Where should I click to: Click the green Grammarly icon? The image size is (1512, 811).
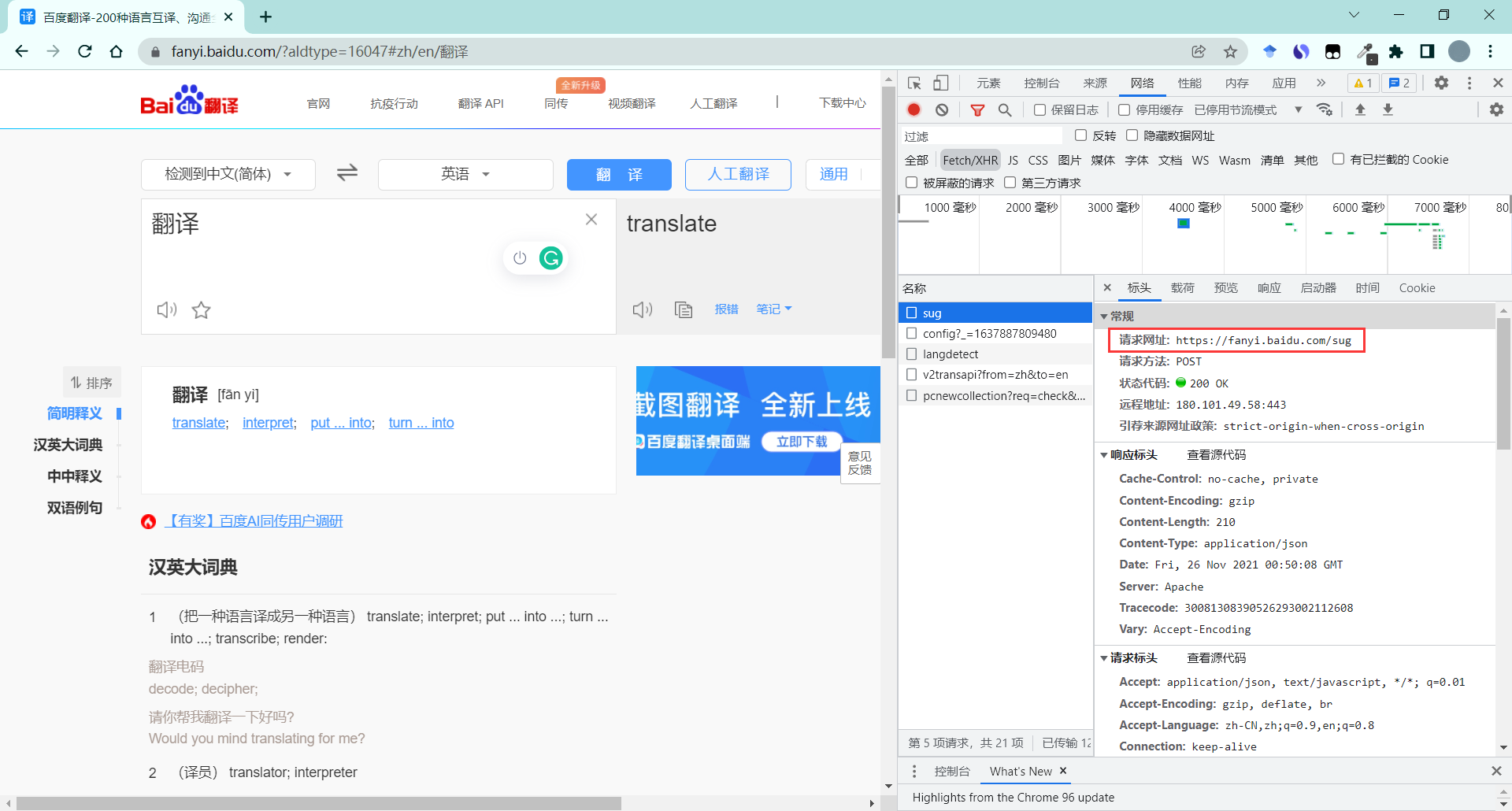(x=551, y=258)
